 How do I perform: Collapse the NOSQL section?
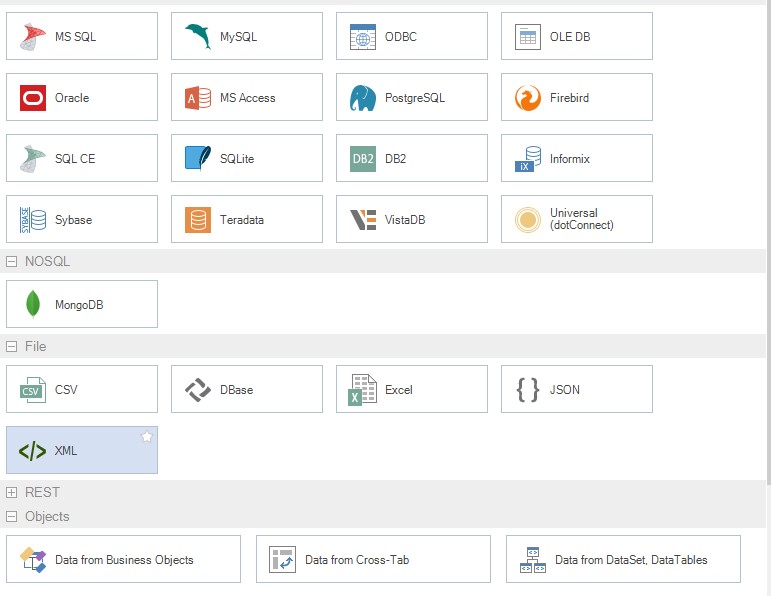click(x=11, y=262)
